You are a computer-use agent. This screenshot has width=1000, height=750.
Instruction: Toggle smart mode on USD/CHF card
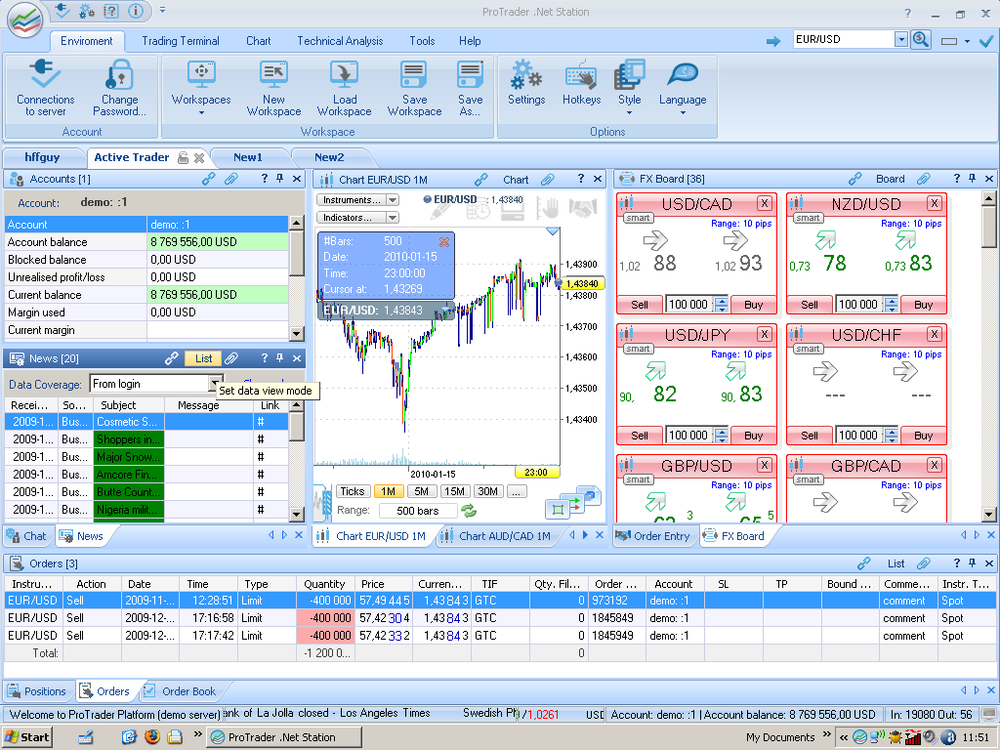[x=807, y=349]
